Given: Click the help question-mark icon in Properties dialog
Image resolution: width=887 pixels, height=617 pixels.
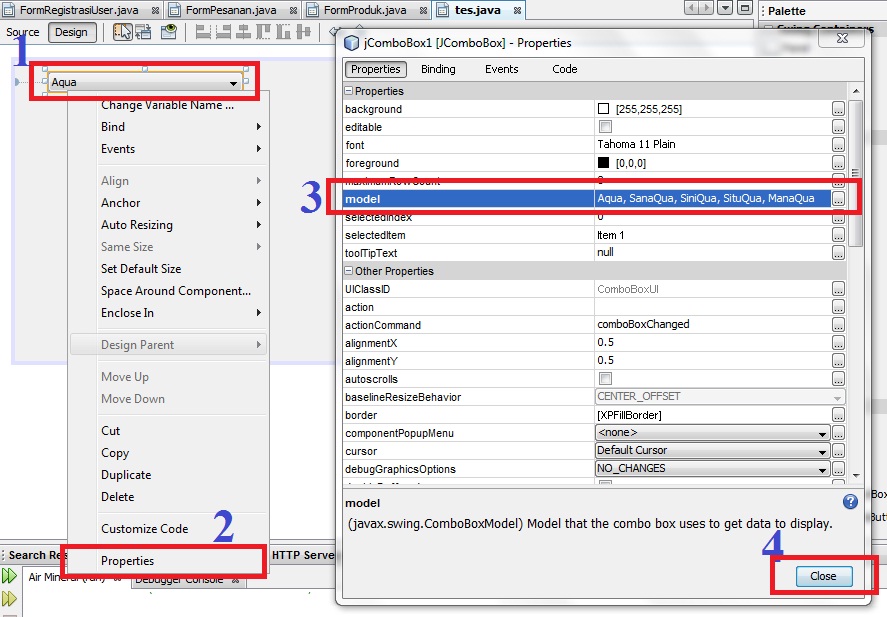Looking at the screenshot, I should pos(849,501).
